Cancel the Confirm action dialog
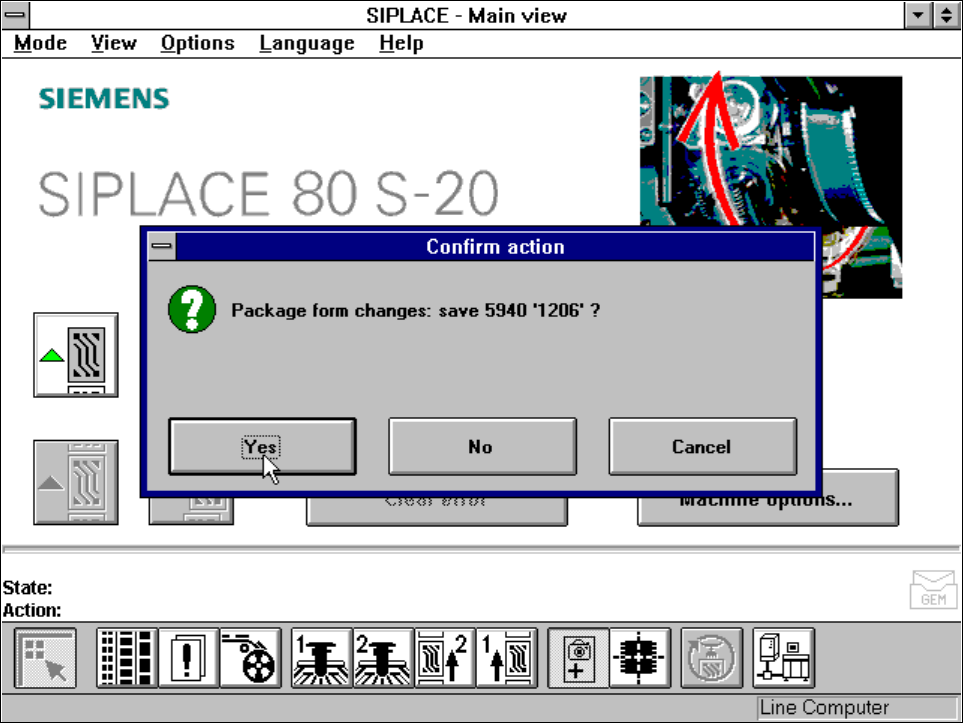 [703, 447]
